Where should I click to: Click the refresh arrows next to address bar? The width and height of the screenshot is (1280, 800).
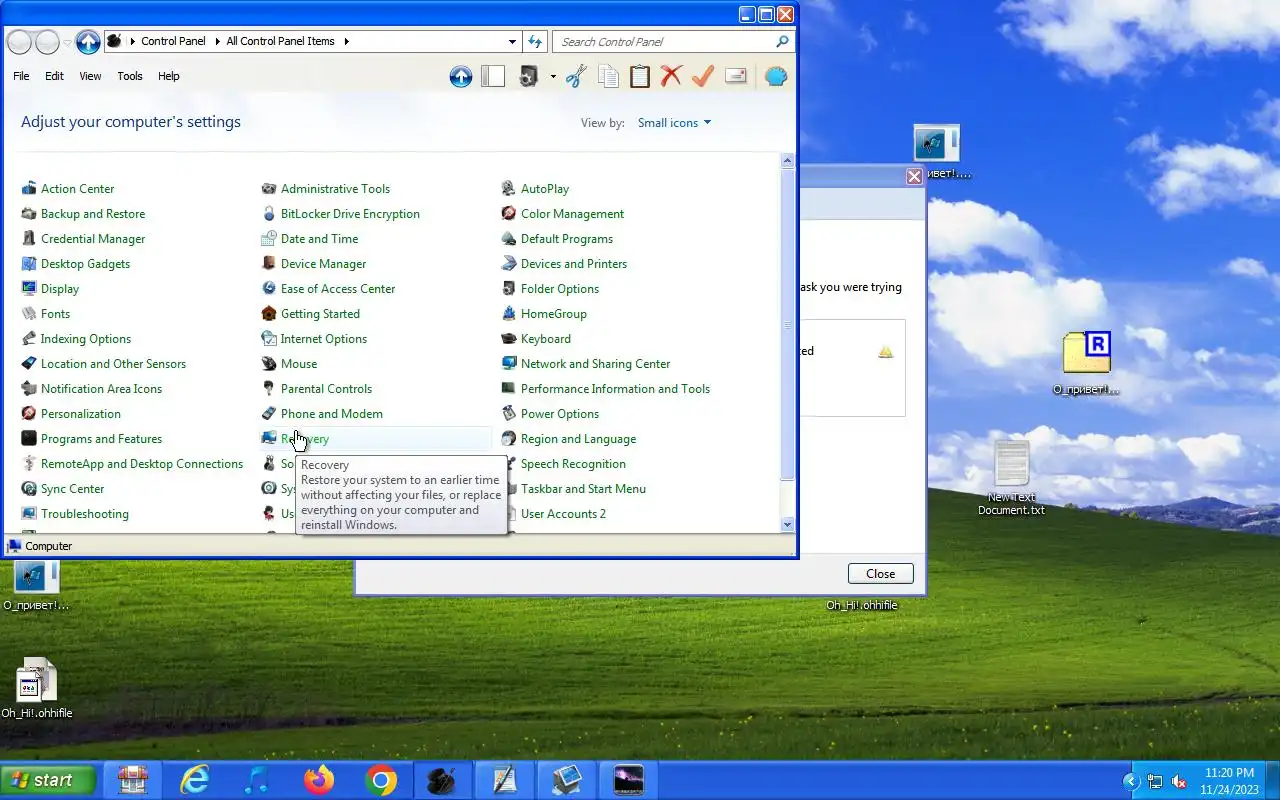click(x=535, y=41)
